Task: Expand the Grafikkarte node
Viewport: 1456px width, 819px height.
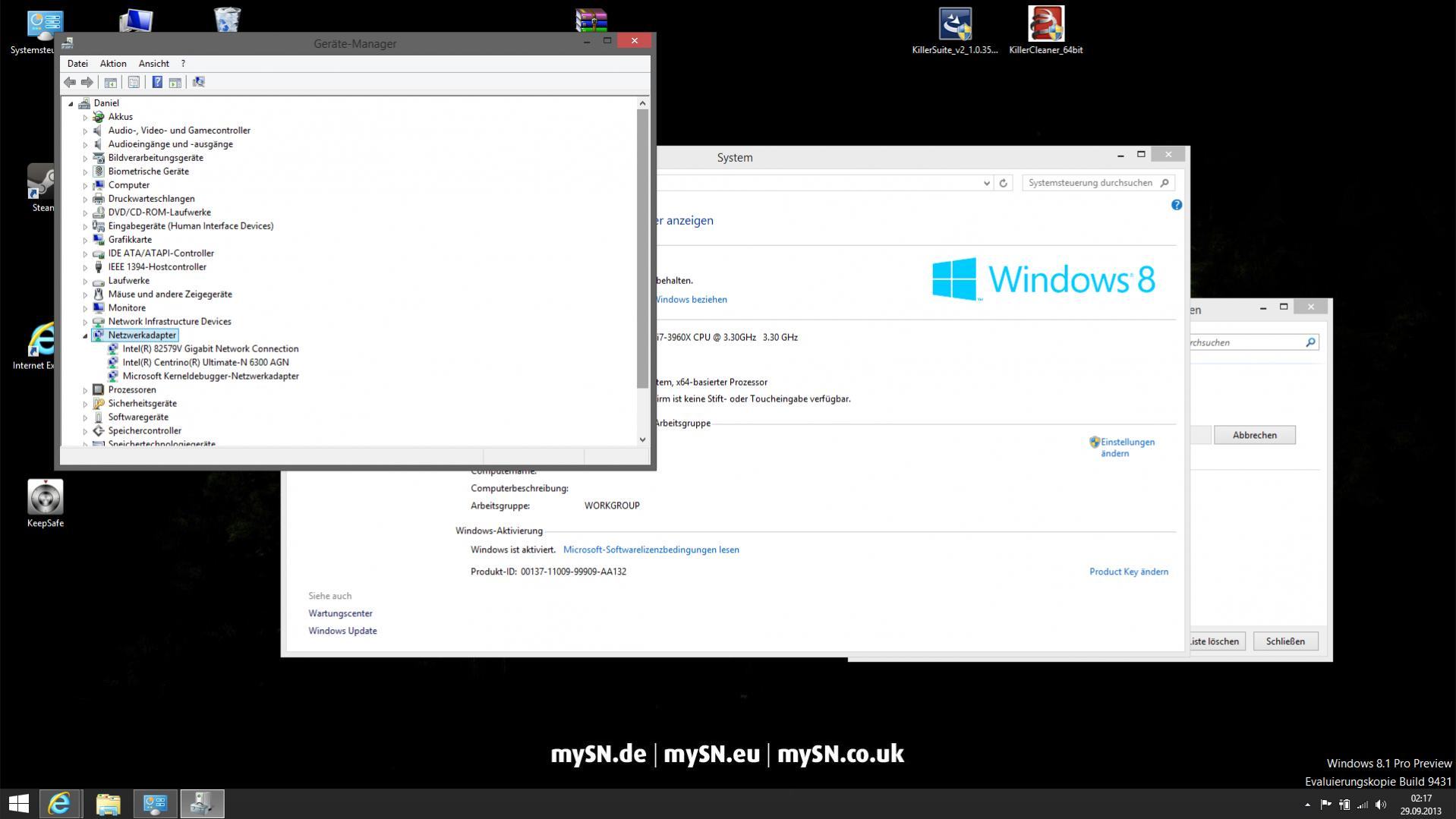Action: [x=86, y=241]
